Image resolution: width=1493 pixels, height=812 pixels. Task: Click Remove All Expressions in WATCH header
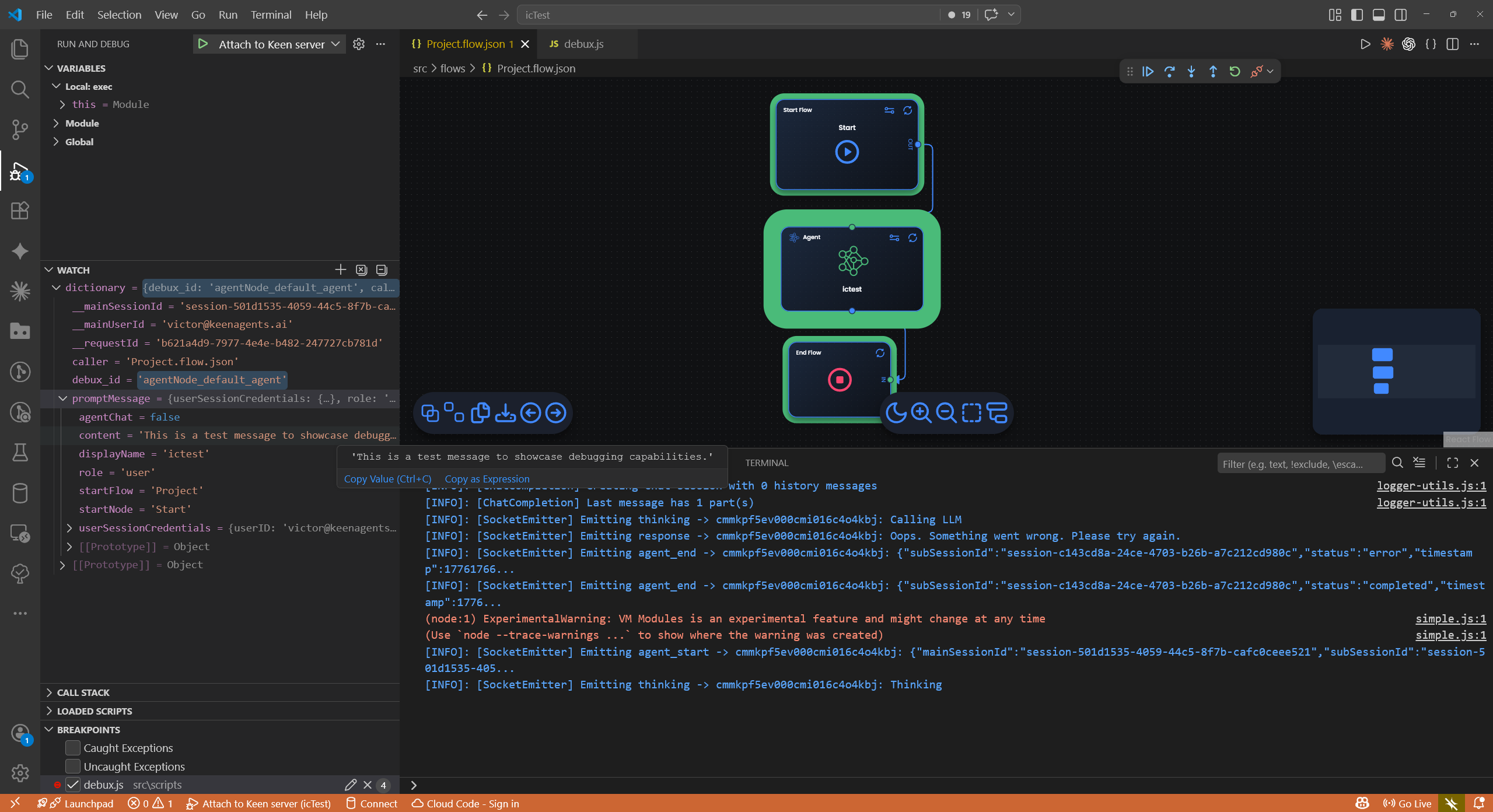pos(362,269)
